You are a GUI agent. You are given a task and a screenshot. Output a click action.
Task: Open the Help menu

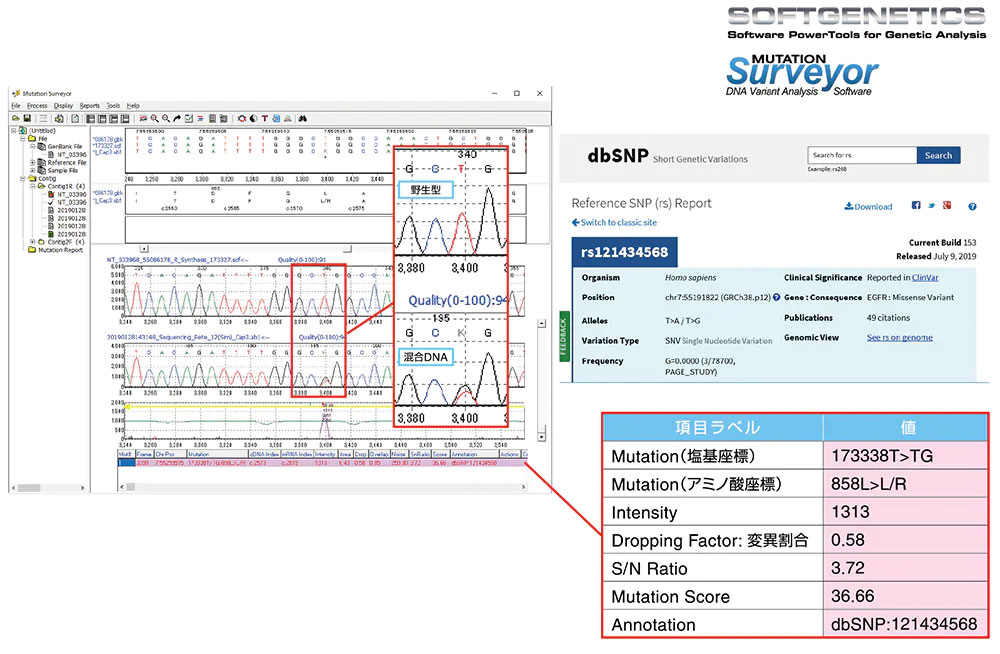(x=133, y=106)
